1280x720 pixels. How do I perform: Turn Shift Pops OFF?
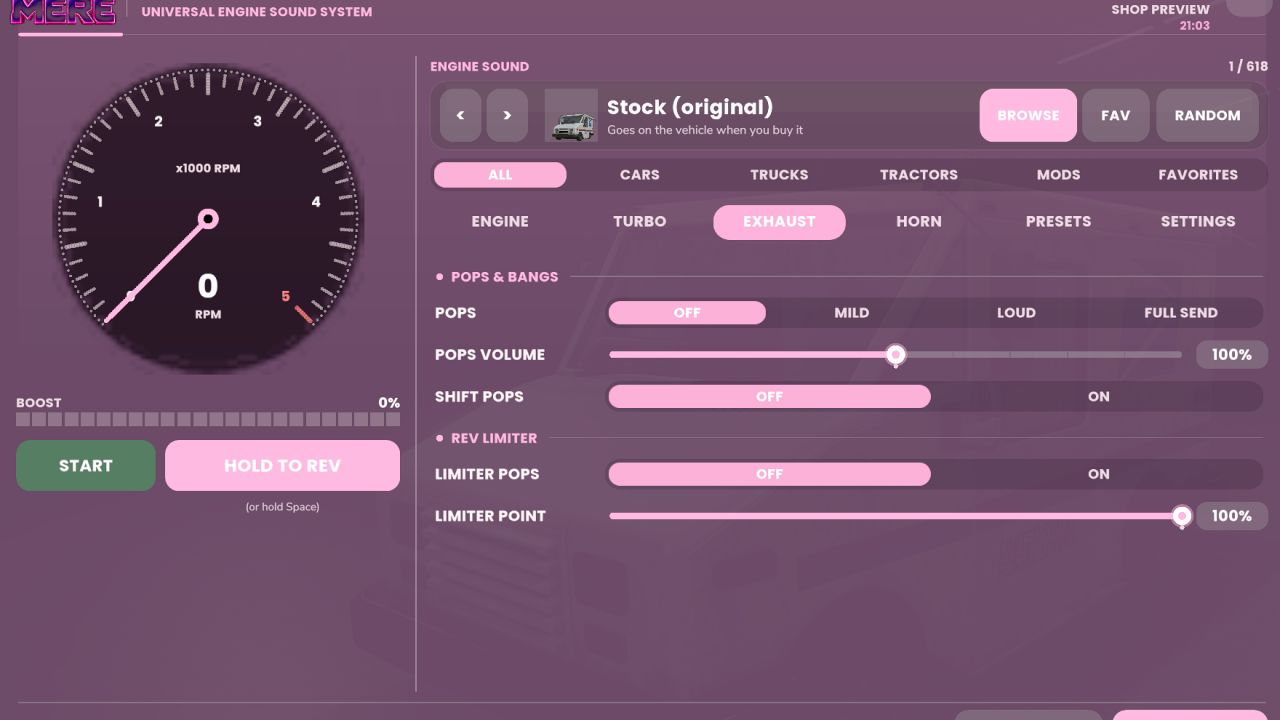pos(770,397)
